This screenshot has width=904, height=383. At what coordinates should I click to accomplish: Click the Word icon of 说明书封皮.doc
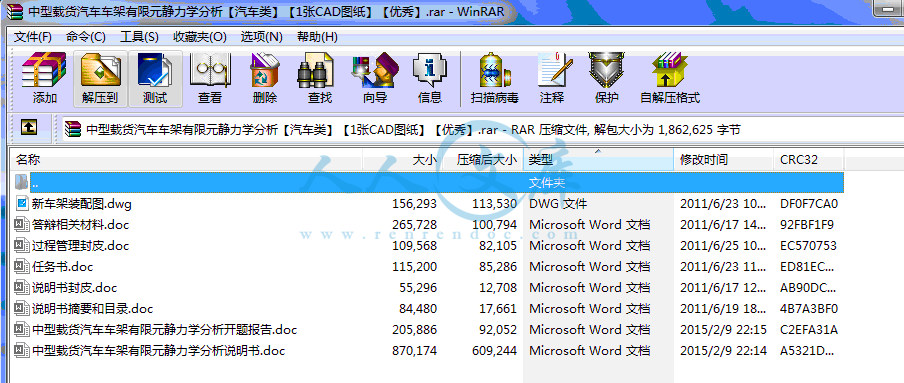click(x=22, y=287)
